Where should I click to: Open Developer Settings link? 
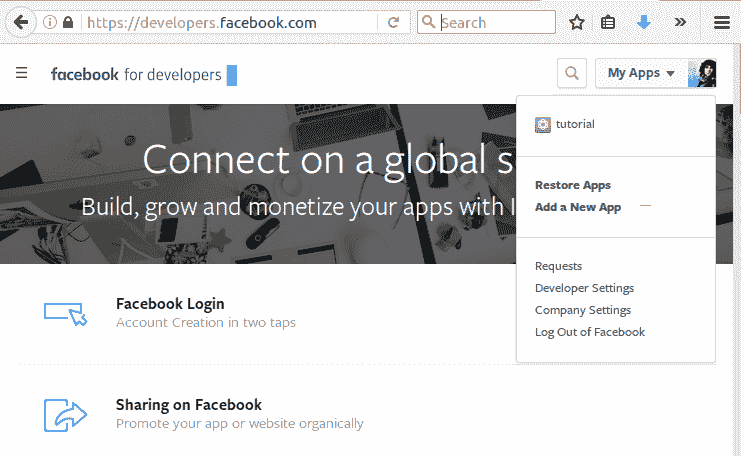coord(584,288)
